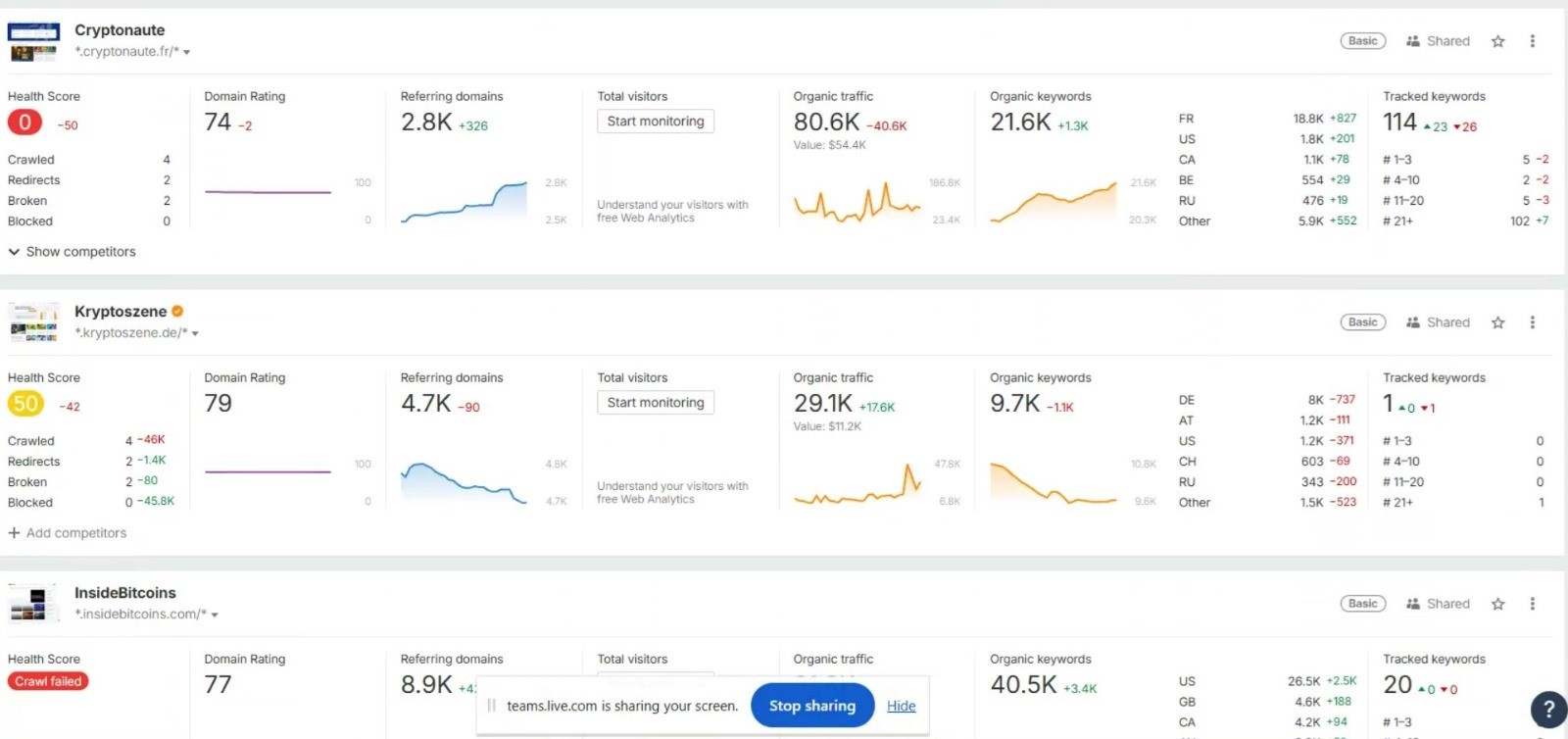Open Kryptoszene more options menu

pos(1533,322)
